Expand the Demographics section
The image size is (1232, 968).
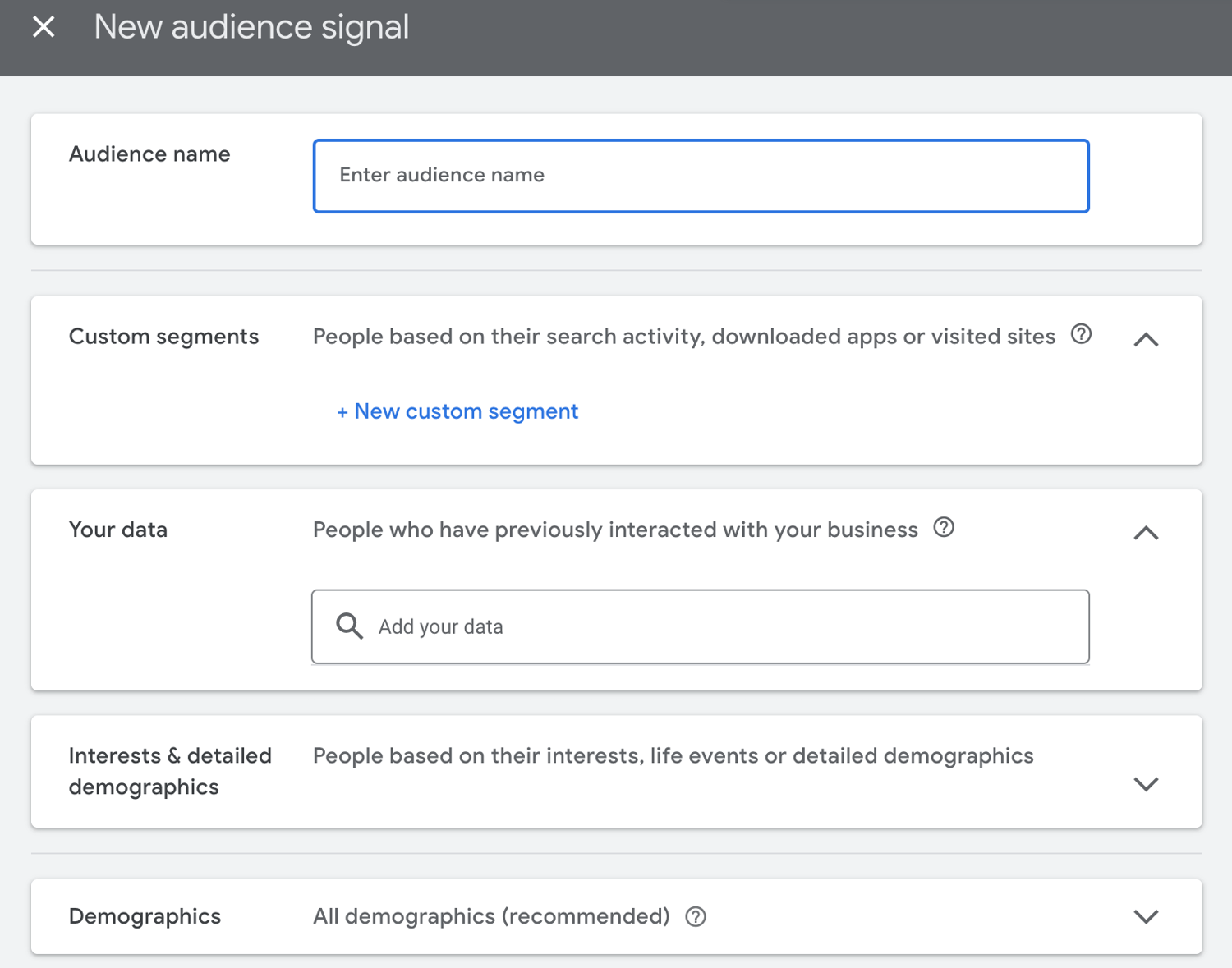pos(1146,916)
